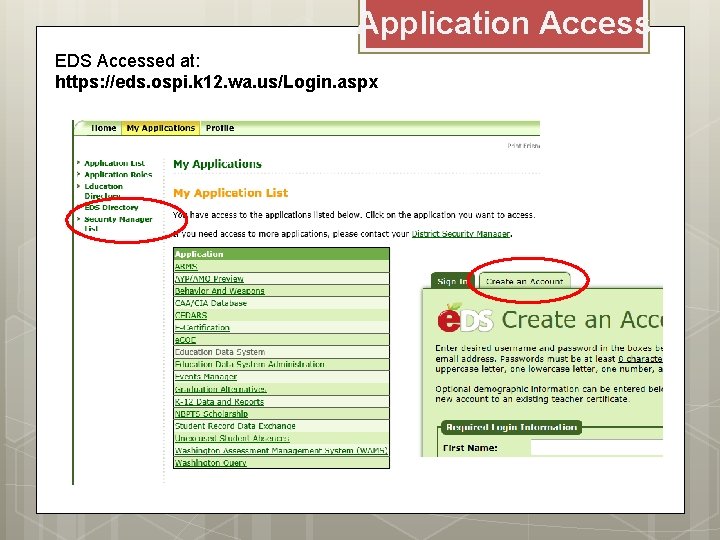720x540 pixels.
Task: Open Behavior And Weapons application
Action: point(219,291)
